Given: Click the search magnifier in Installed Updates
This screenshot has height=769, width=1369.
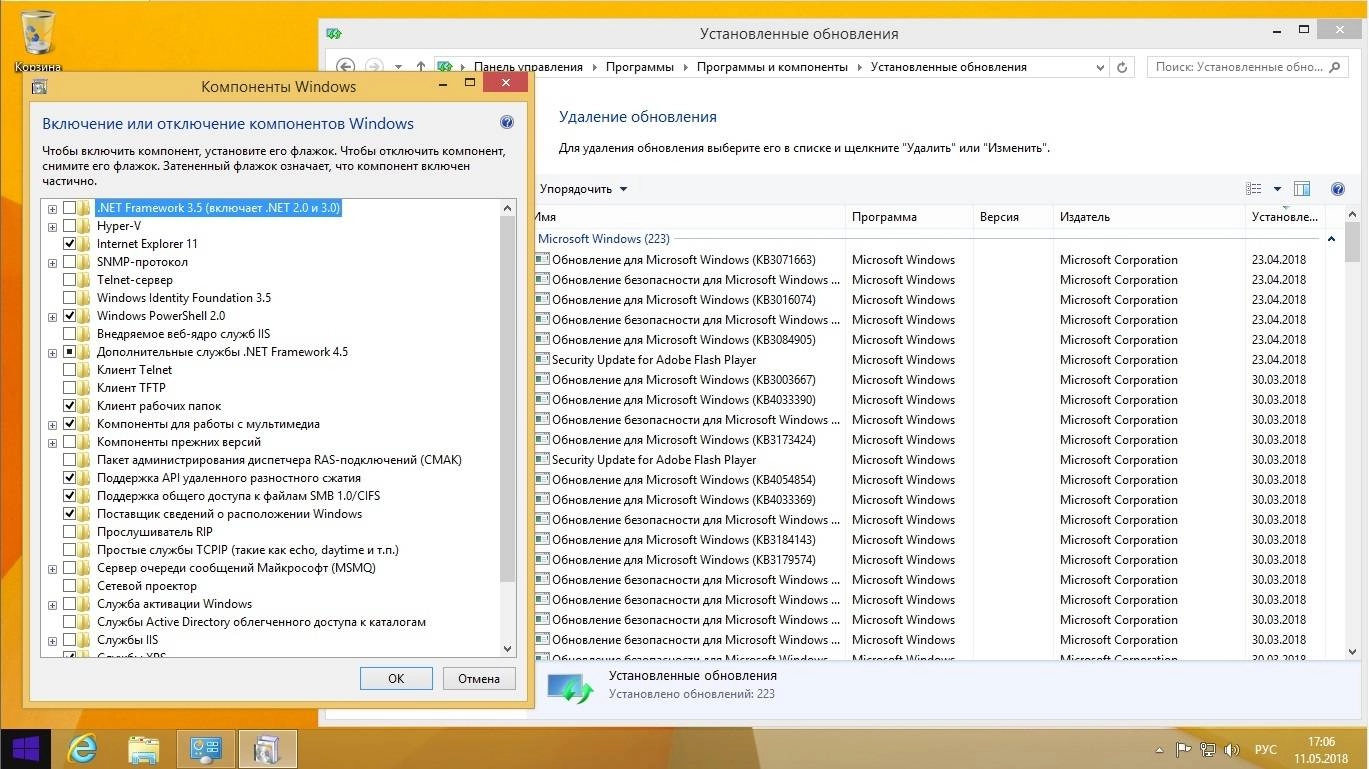Looking at the screenshot, I should 1334,67.
